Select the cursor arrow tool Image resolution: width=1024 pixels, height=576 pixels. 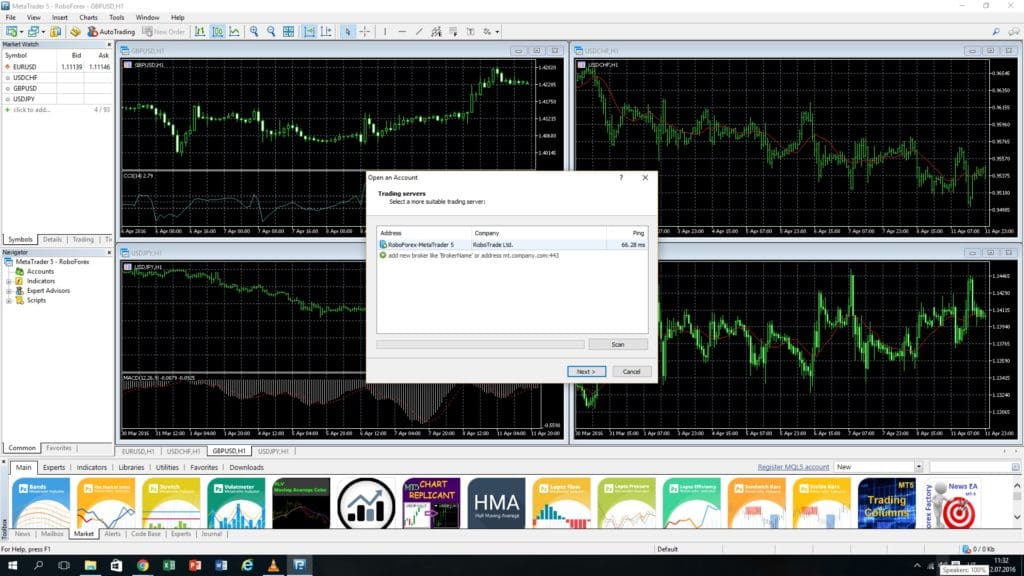pyautogui.click(x=347, y=31)
